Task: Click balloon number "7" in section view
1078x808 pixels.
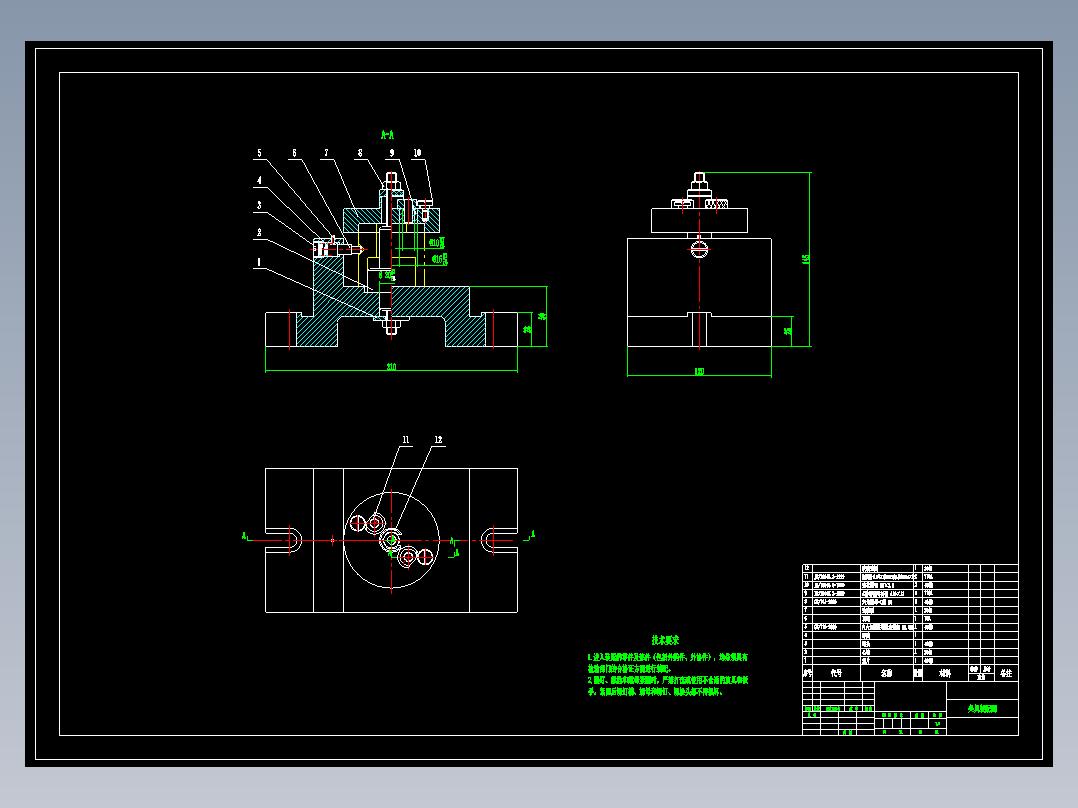Action: pyautogui.click(x=326, y=153)
